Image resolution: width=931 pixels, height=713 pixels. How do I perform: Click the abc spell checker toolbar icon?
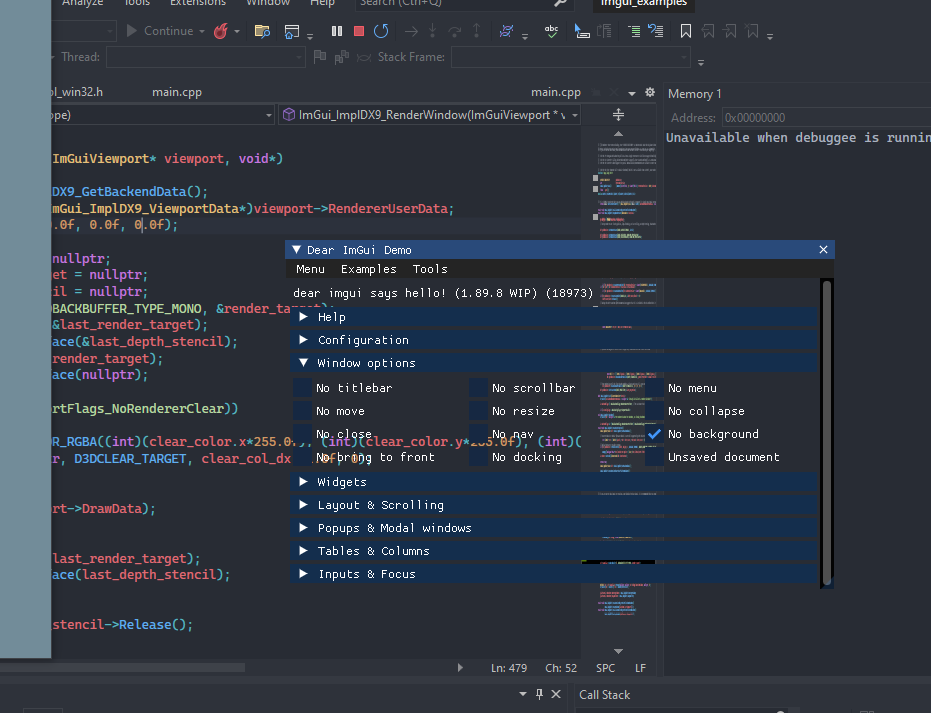tap(552, 31)
